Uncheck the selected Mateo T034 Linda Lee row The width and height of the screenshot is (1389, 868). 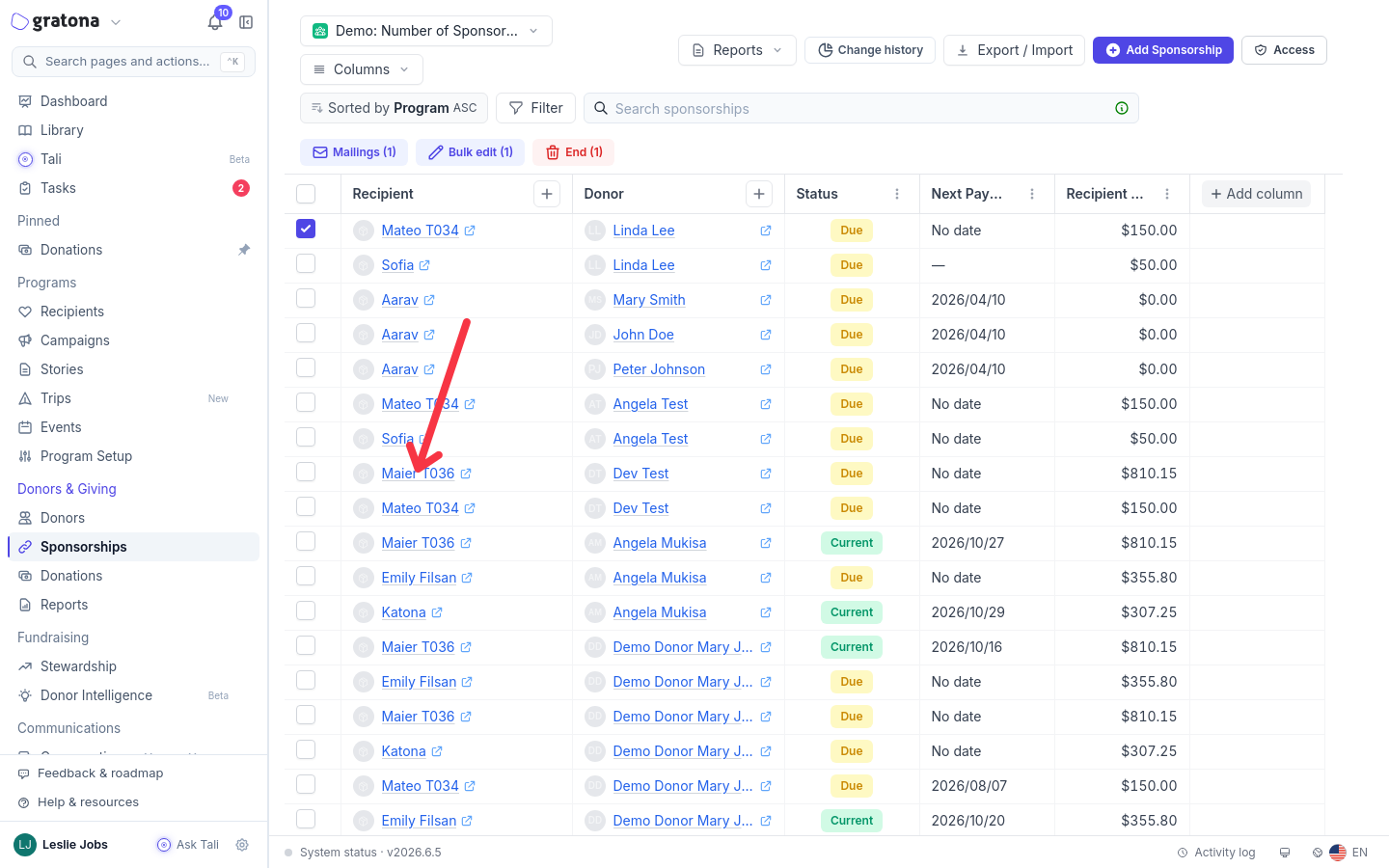click(306, 229)
